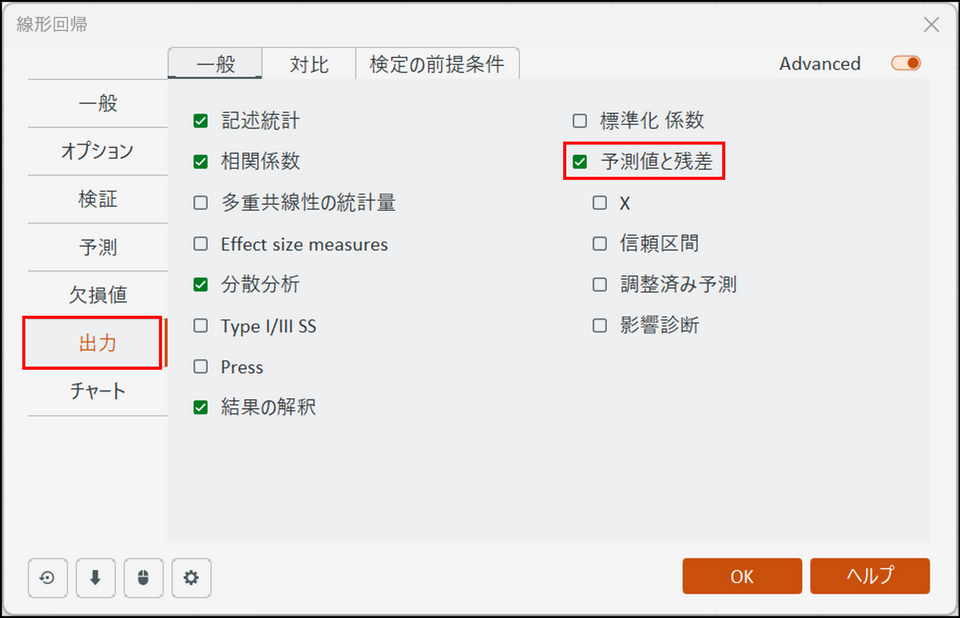This screenshot has width=960, height=618.
Task: Close the 線形回帰 dialog
Action: pos(931,24)
